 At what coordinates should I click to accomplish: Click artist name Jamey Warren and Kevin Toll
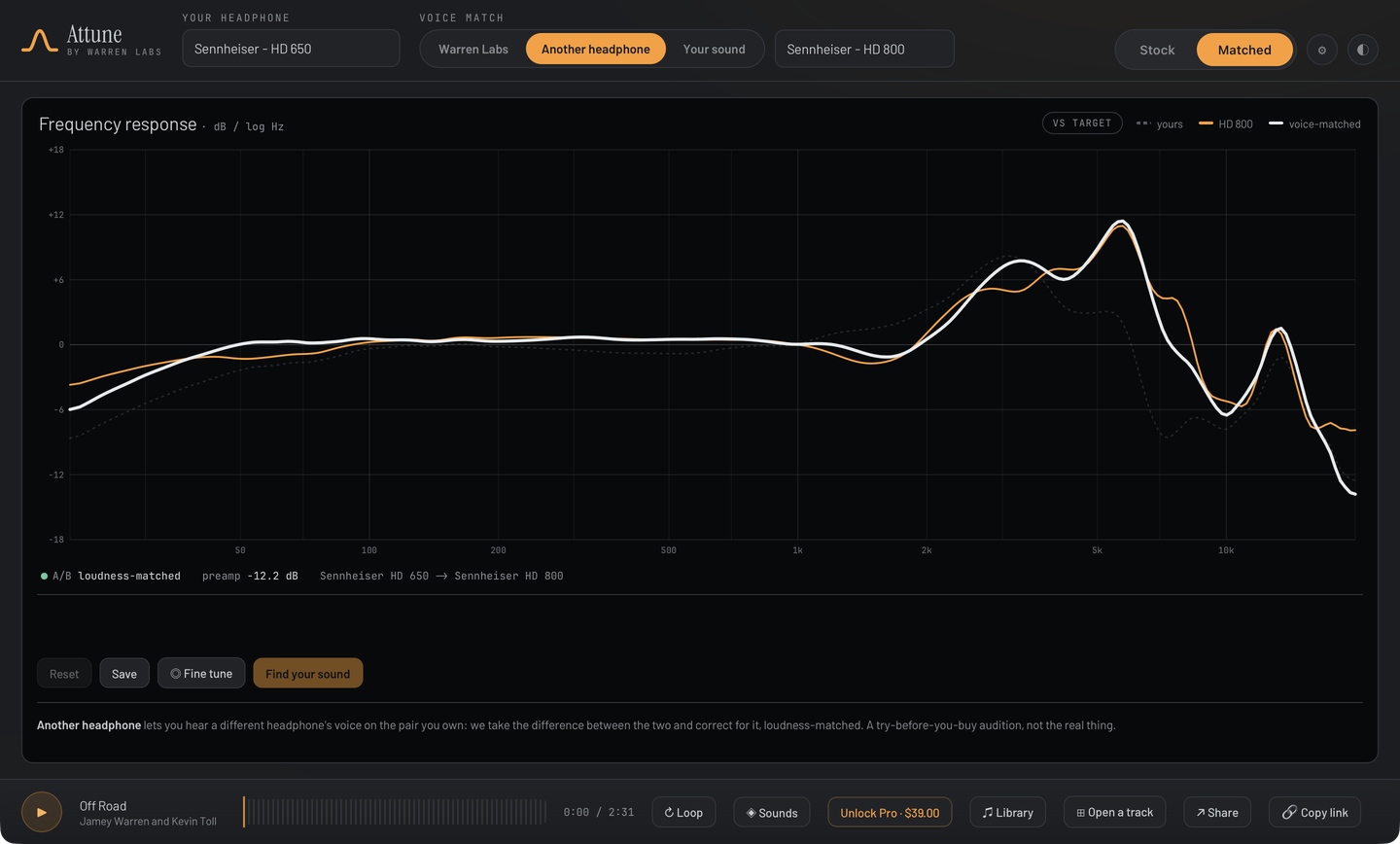coord(148,822)
